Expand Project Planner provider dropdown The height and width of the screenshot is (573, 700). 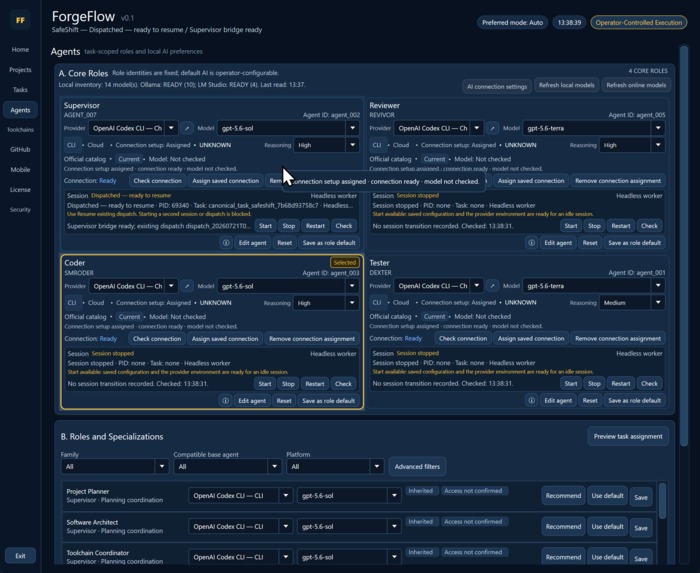pyautogui.click(x=286, y=496)
